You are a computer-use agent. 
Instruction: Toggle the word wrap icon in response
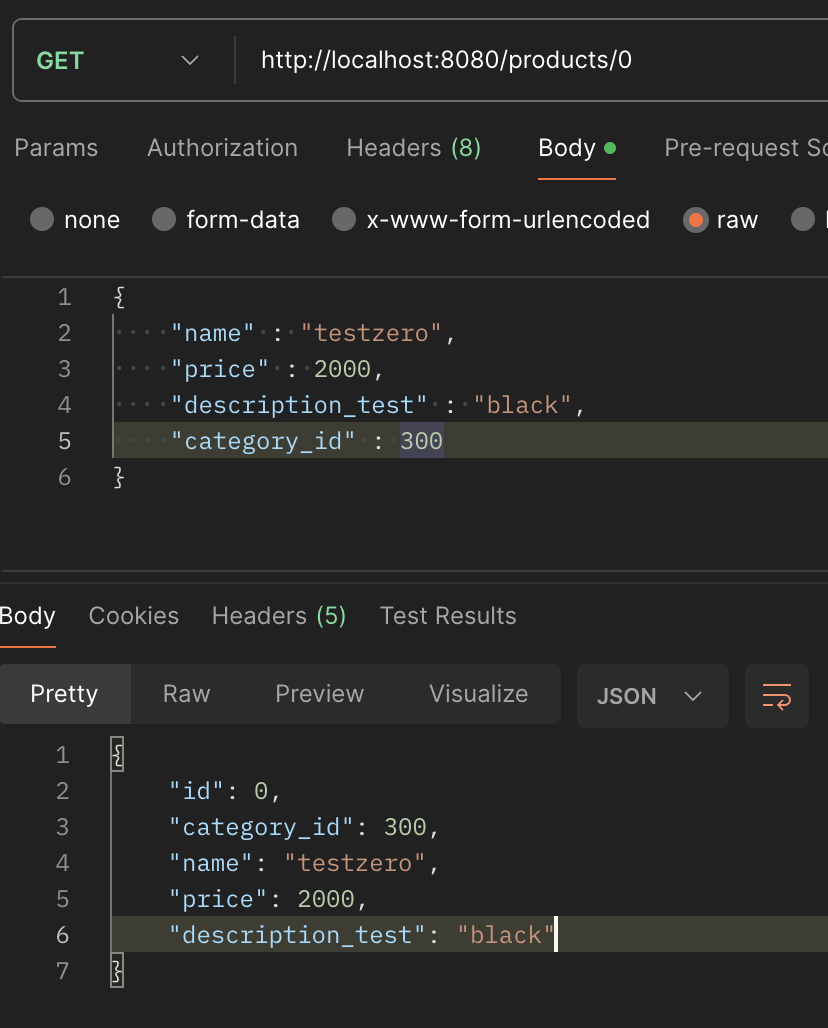[x=777, y=696]
